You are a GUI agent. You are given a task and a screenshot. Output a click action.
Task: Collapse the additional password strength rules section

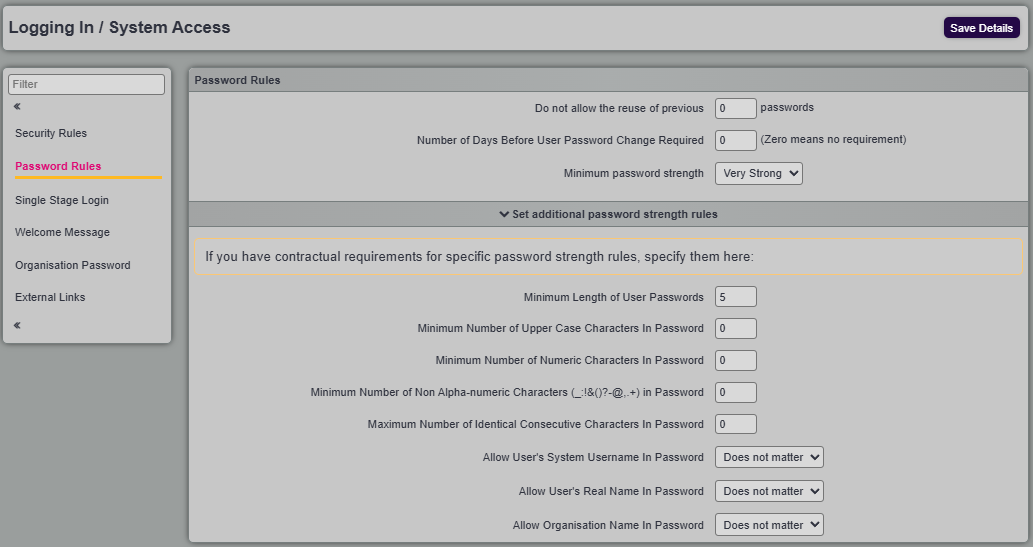tap(608, 214)
